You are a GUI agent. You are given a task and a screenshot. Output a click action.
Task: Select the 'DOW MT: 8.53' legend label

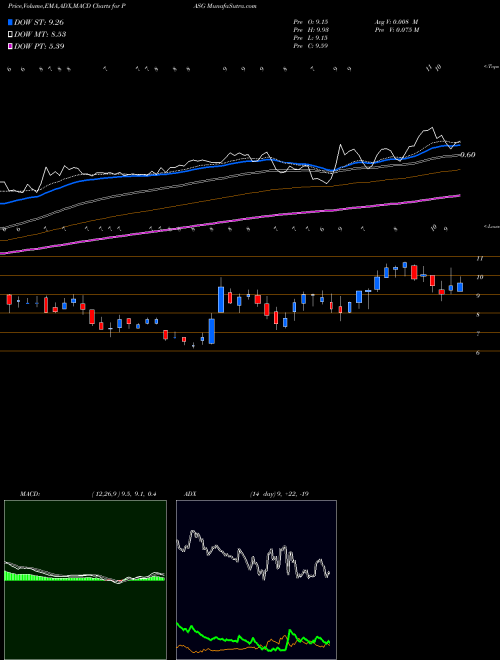(x=40, y=35)
